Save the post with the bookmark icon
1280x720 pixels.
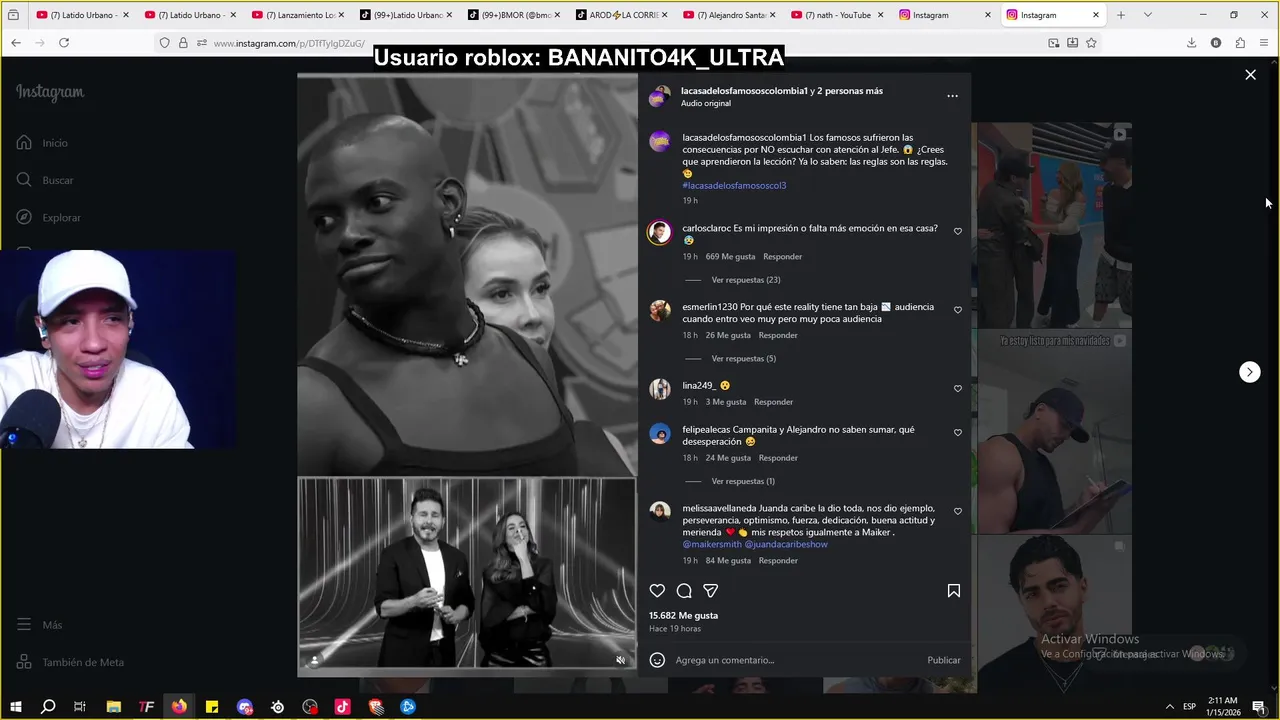coord(954,591)
